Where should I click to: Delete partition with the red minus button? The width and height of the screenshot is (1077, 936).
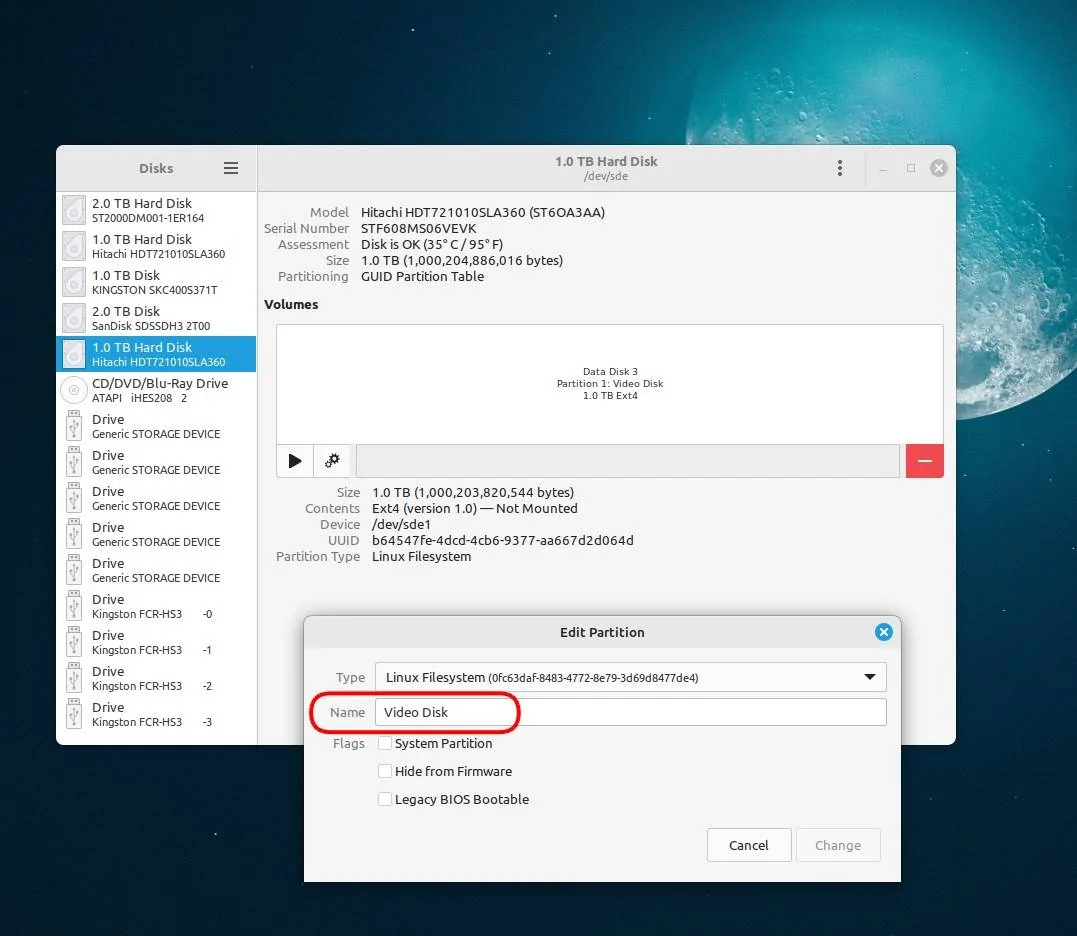(925, 461)
